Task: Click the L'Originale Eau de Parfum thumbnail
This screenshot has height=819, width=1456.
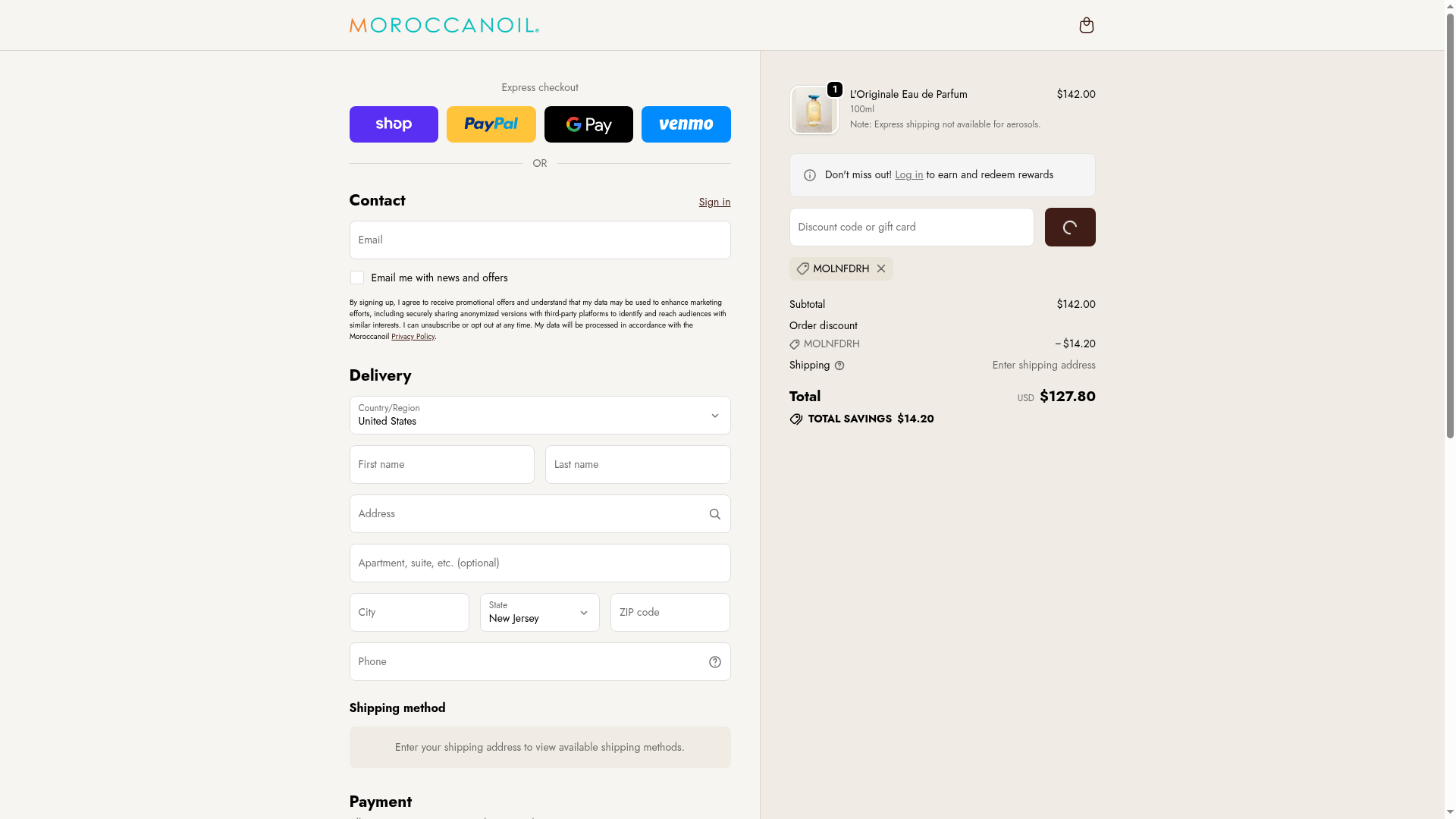Action: point(814,110)
